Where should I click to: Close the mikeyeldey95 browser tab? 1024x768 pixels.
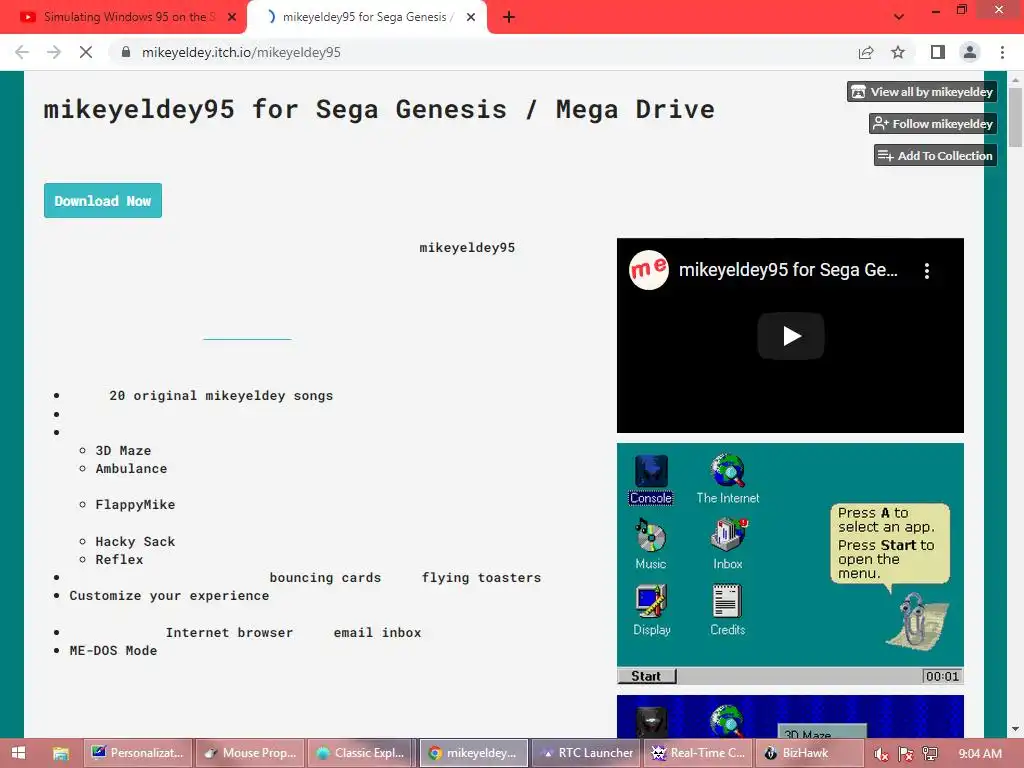pyautogui.click(x=471, y=17)
